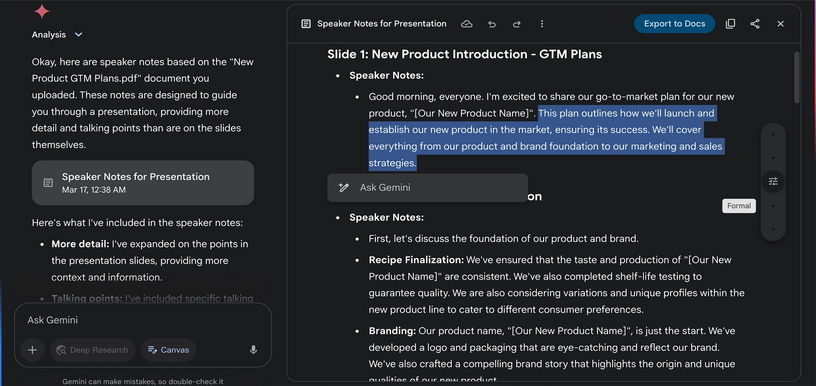The width and height of the screenshot is (816, 386).
Task: Click the tone adjustment slider icon
Action: pyautogui.click(x=773, y=182)
